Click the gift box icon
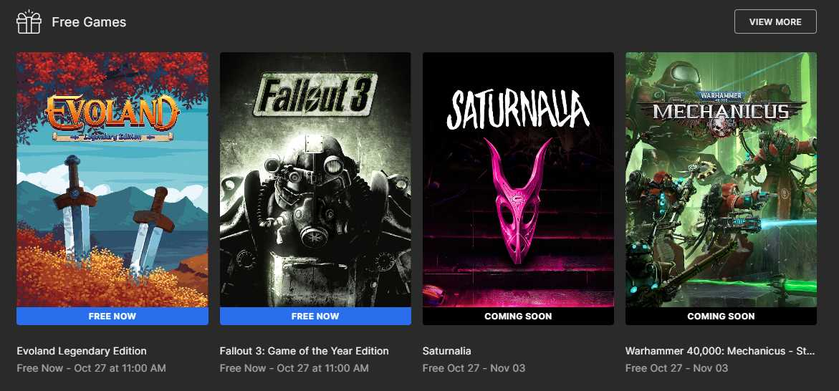839x391 pixels. 29,22
